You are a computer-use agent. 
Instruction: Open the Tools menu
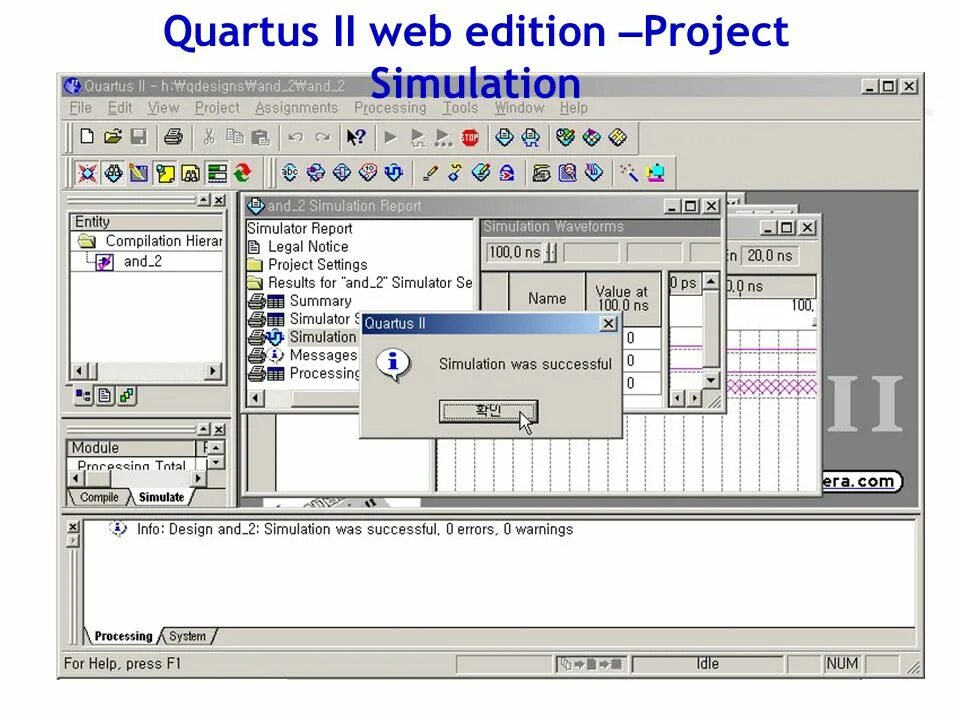point(460,108)
